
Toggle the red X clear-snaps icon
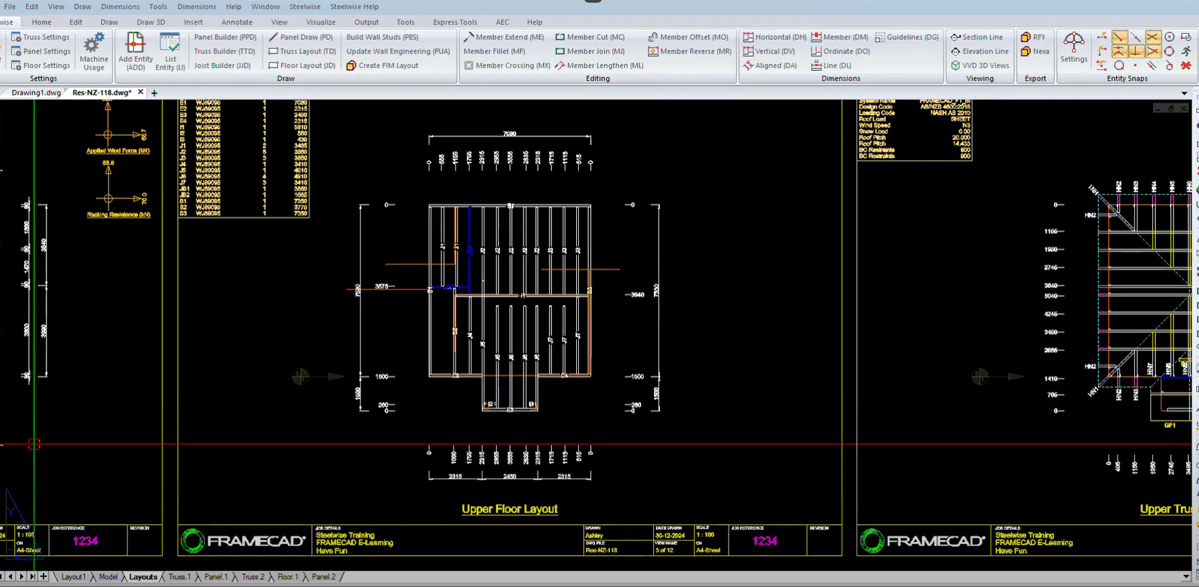[1186, 66]
